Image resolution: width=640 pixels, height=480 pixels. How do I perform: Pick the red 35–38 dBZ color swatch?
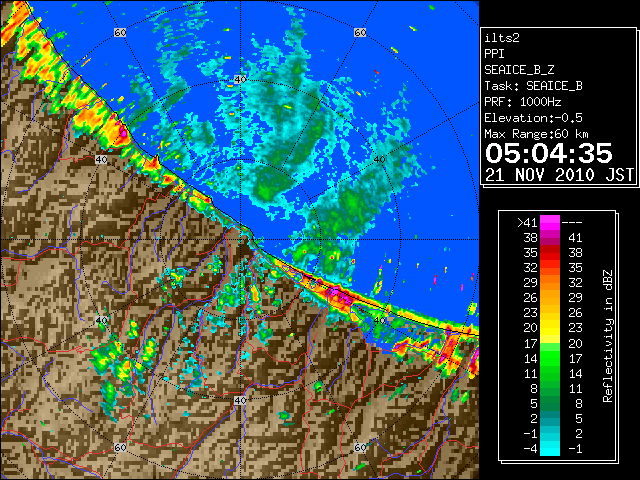(x=550, y=253)
